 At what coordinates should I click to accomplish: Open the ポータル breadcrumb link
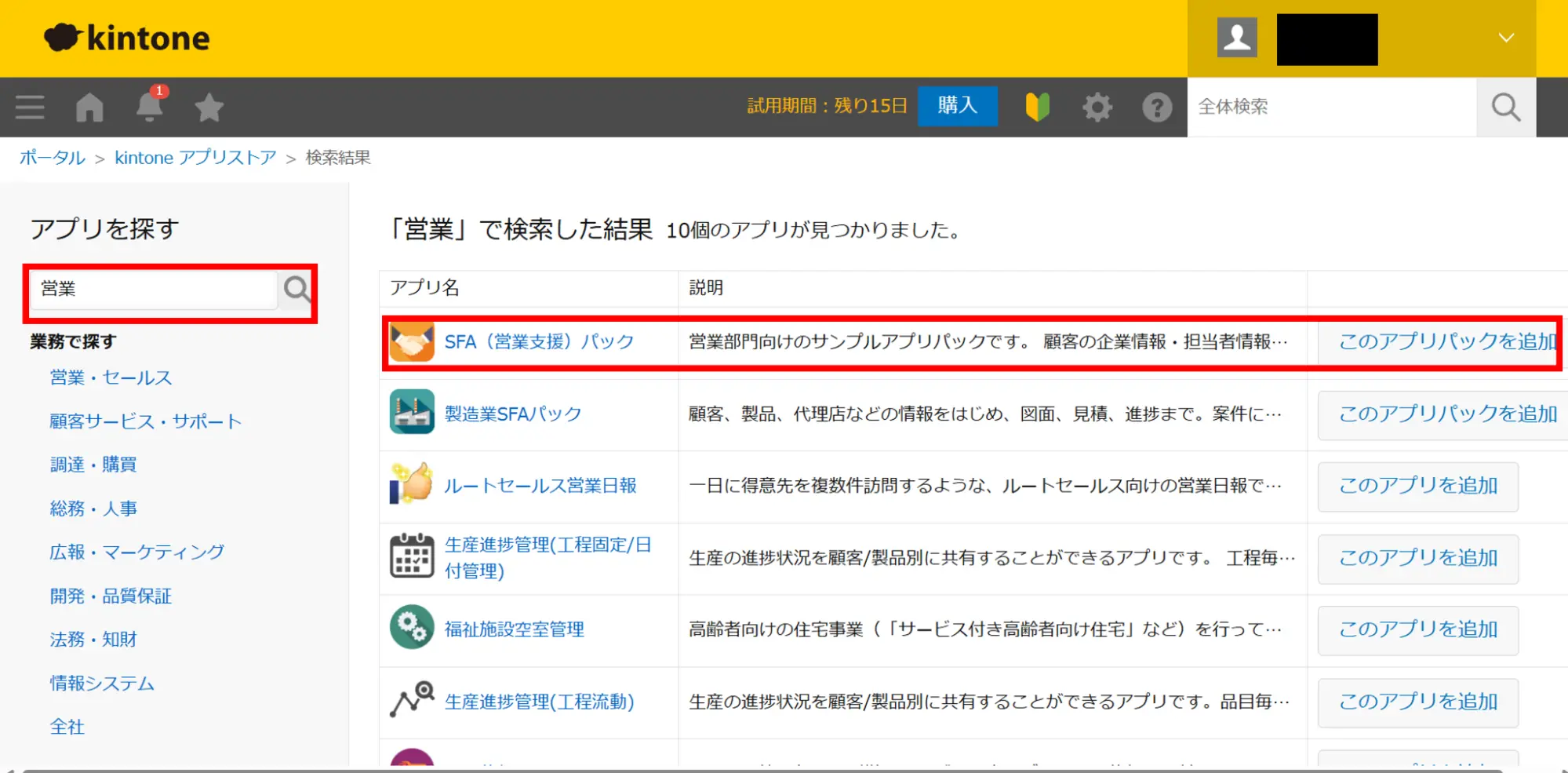tap(52, 158)
